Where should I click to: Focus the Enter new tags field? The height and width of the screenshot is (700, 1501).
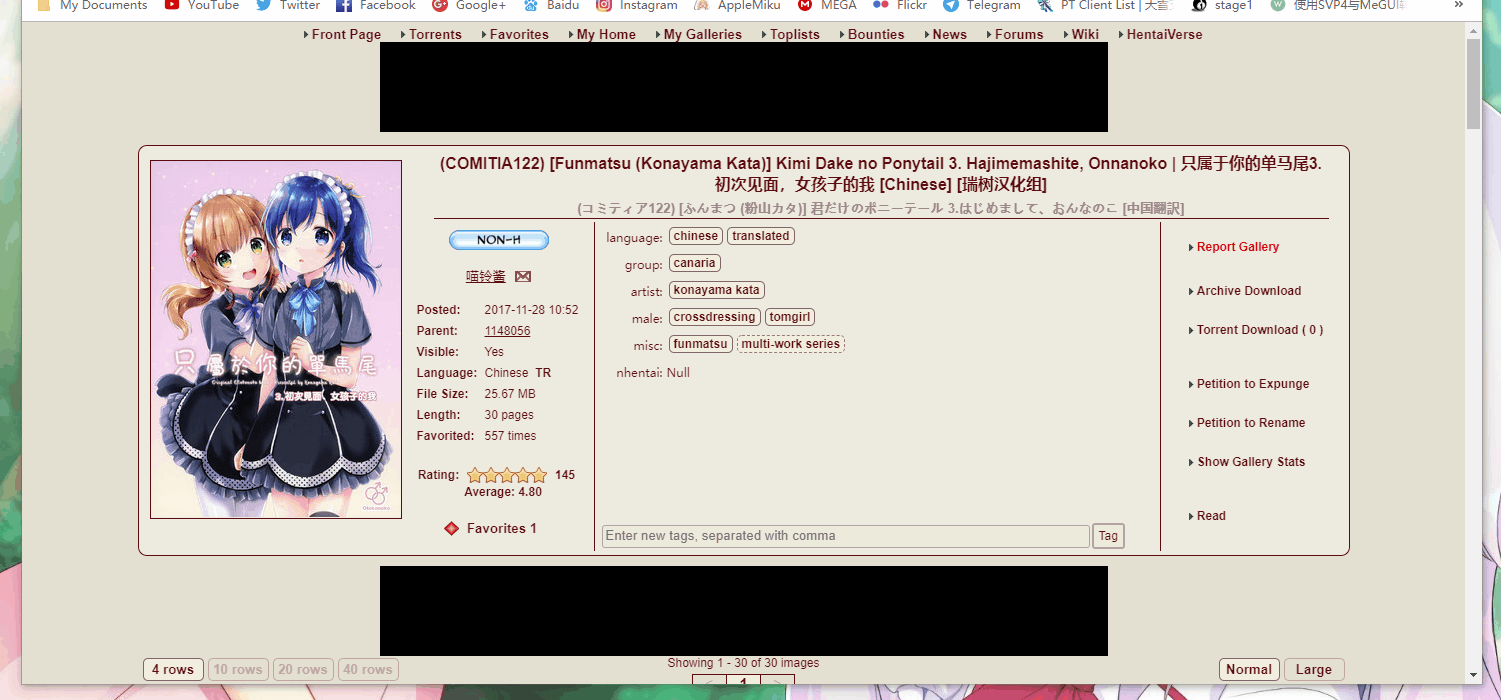[x=846, y=536]
